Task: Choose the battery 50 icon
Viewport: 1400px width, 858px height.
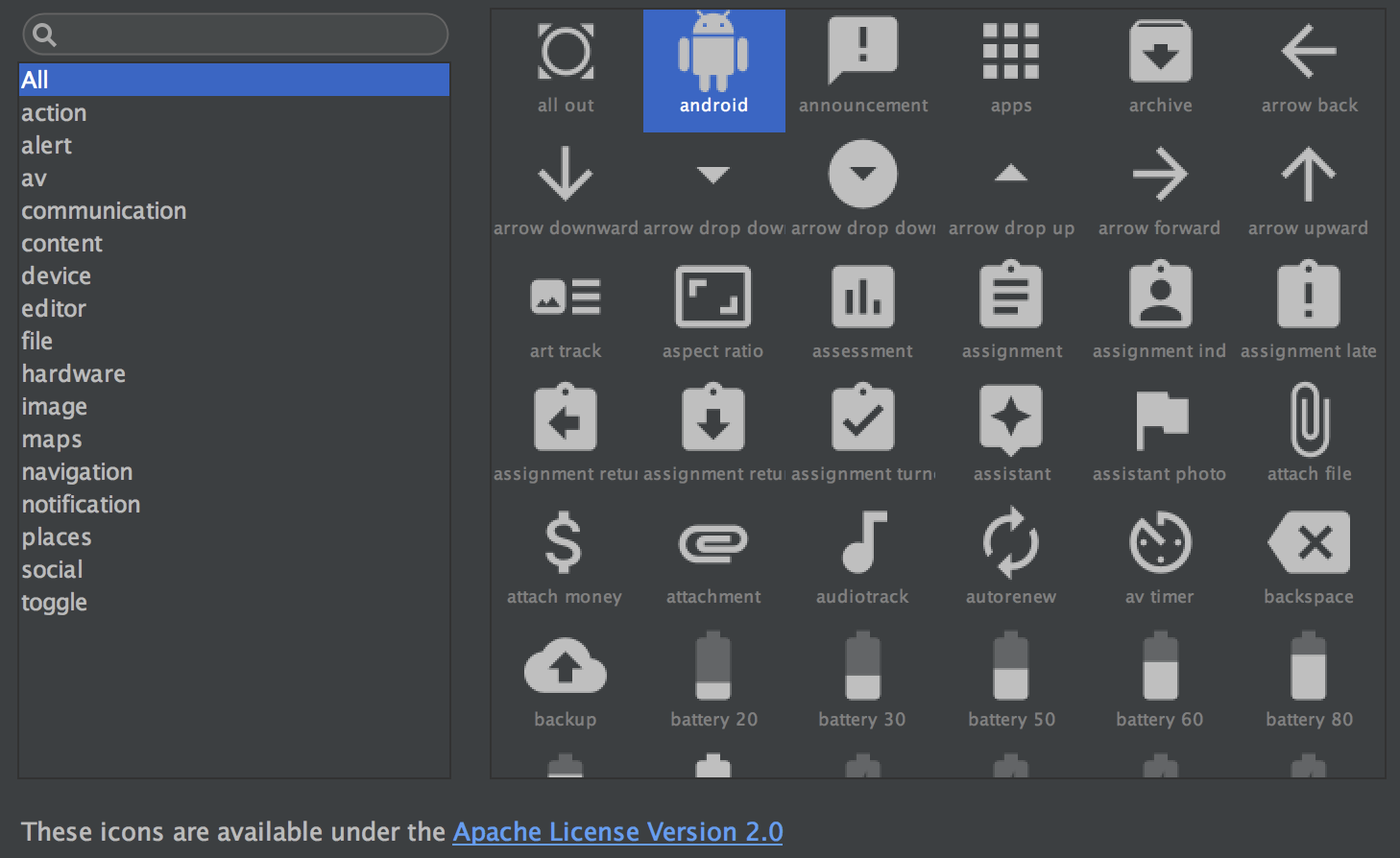Action: point(1010,666)
